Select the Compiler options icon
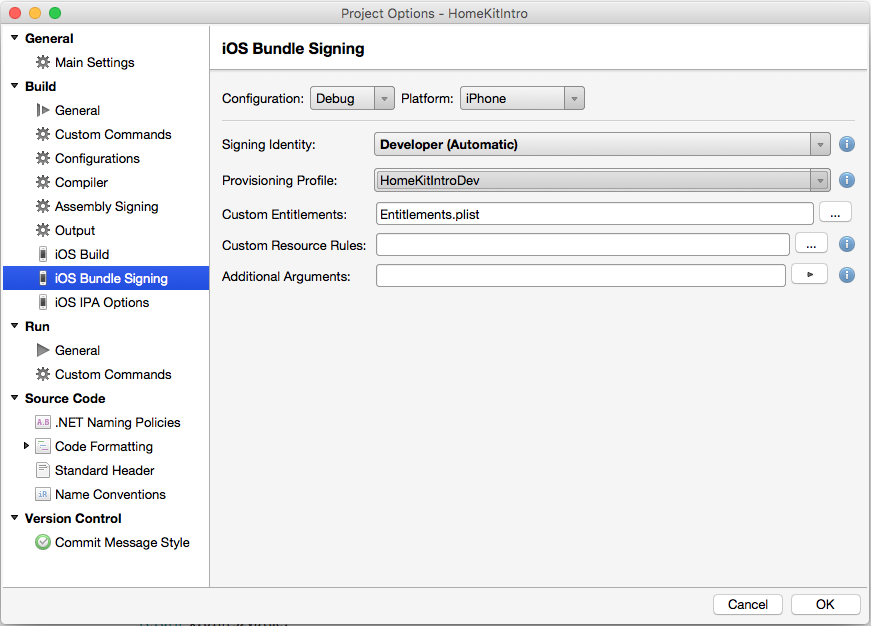The height and width of the screenshot is (626, 871). [x=42, y=182]
